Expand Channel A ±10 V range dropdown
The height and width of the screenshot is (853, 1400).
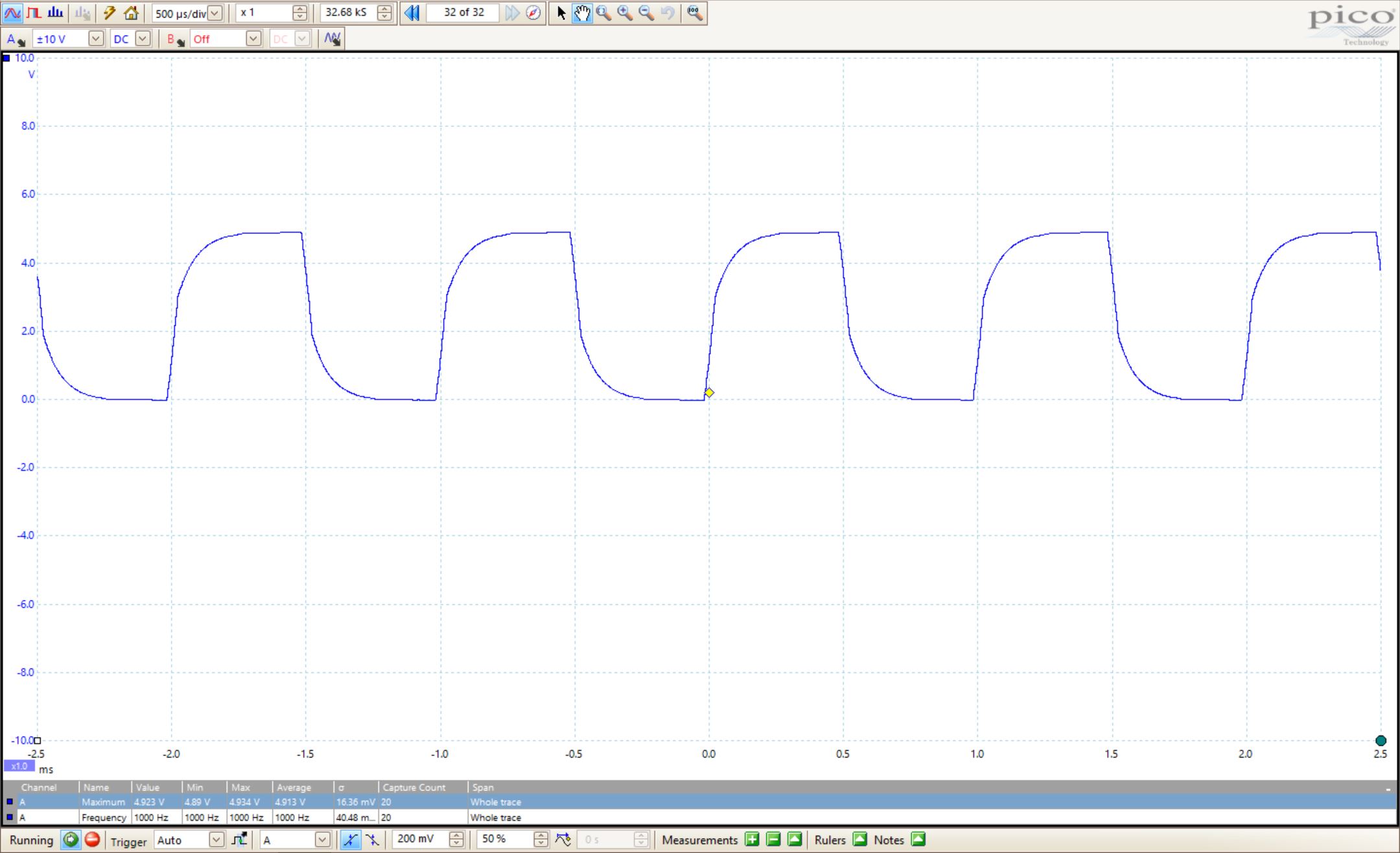(95, 39)
